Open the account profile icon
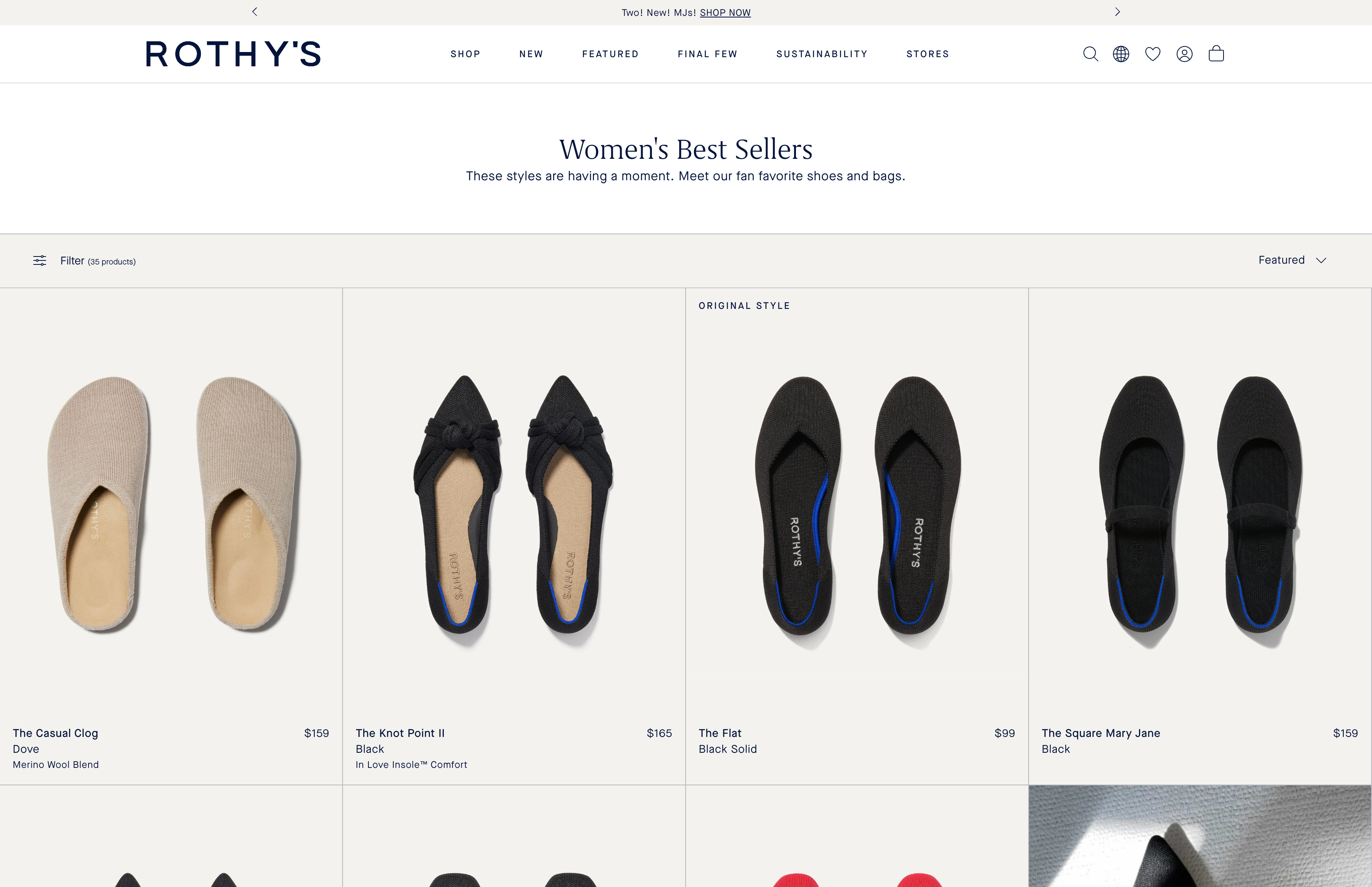 pyautogui.click(x=1184, y=54)
